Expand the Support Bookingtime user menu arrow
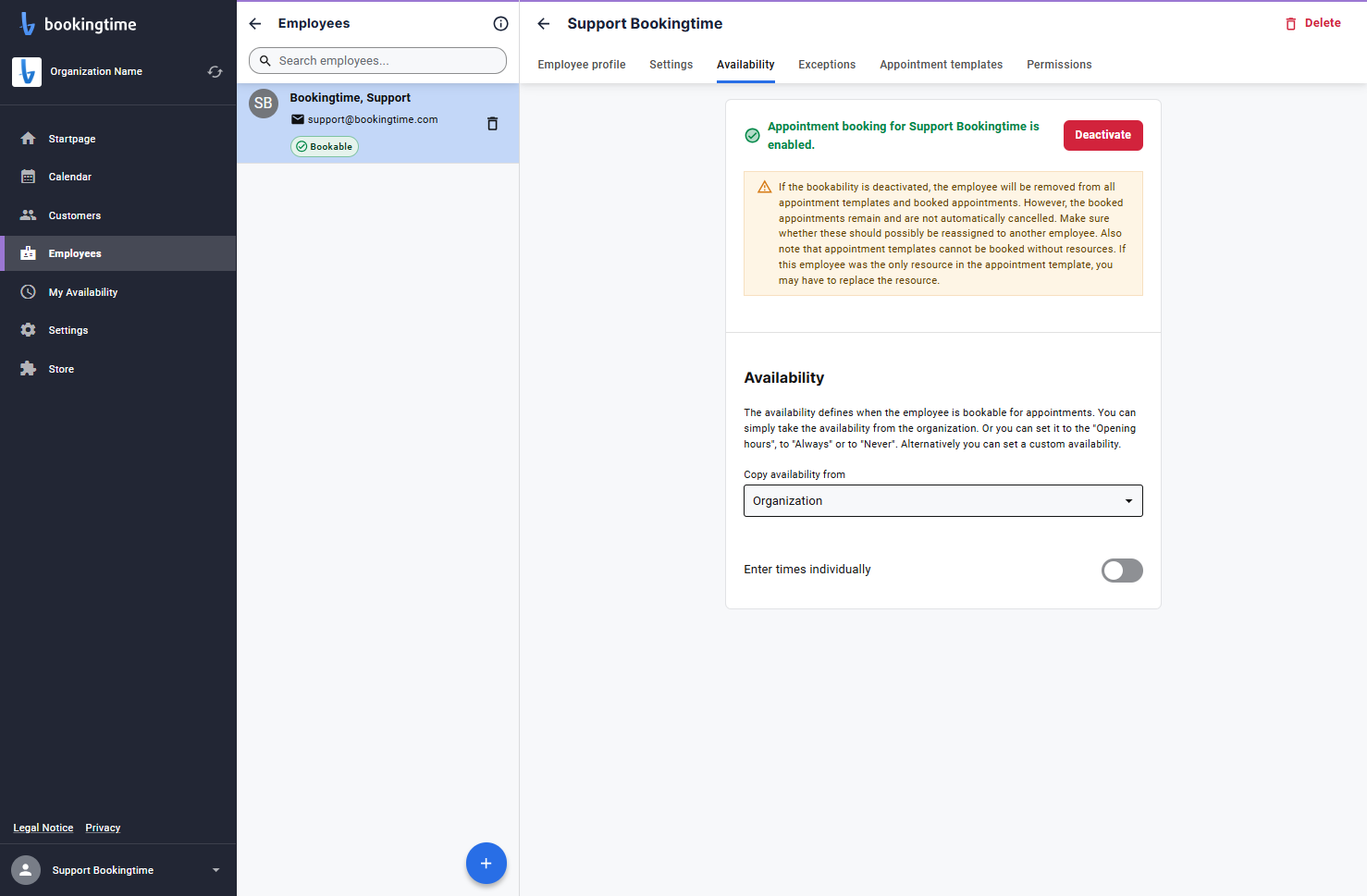The height and width of the screenshot is (896, 1367). tap(216, 870)
